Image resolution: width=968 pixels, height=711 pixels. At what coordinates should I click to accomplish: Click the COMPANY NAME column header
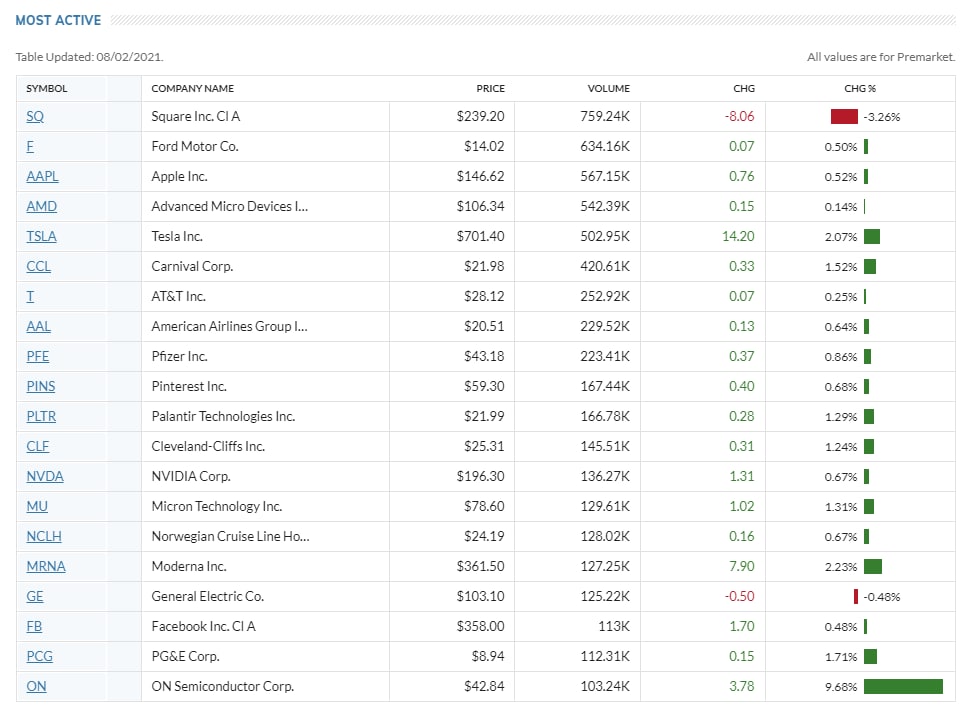pyautogui.click(x=193, y=88)
